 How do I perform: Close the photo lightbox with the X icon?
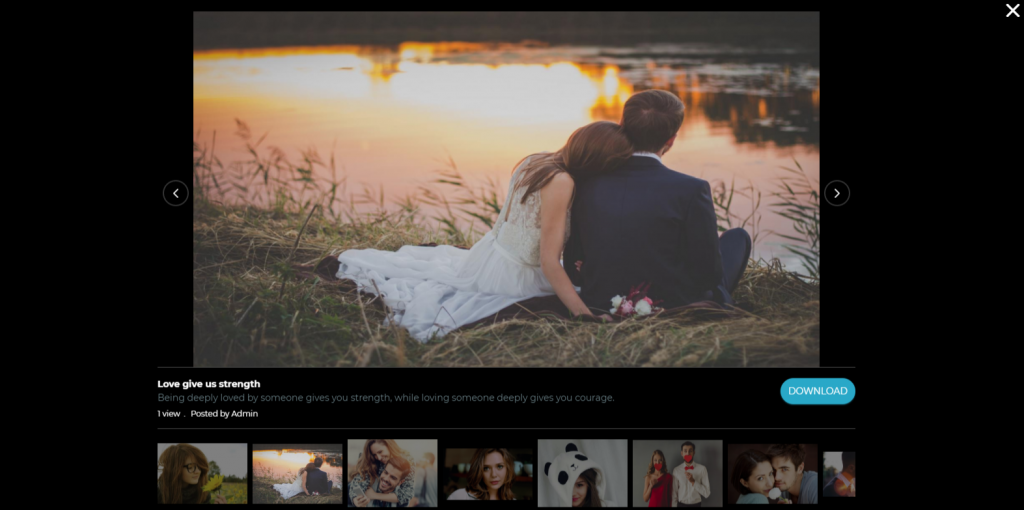click(x=1012, y=10)
